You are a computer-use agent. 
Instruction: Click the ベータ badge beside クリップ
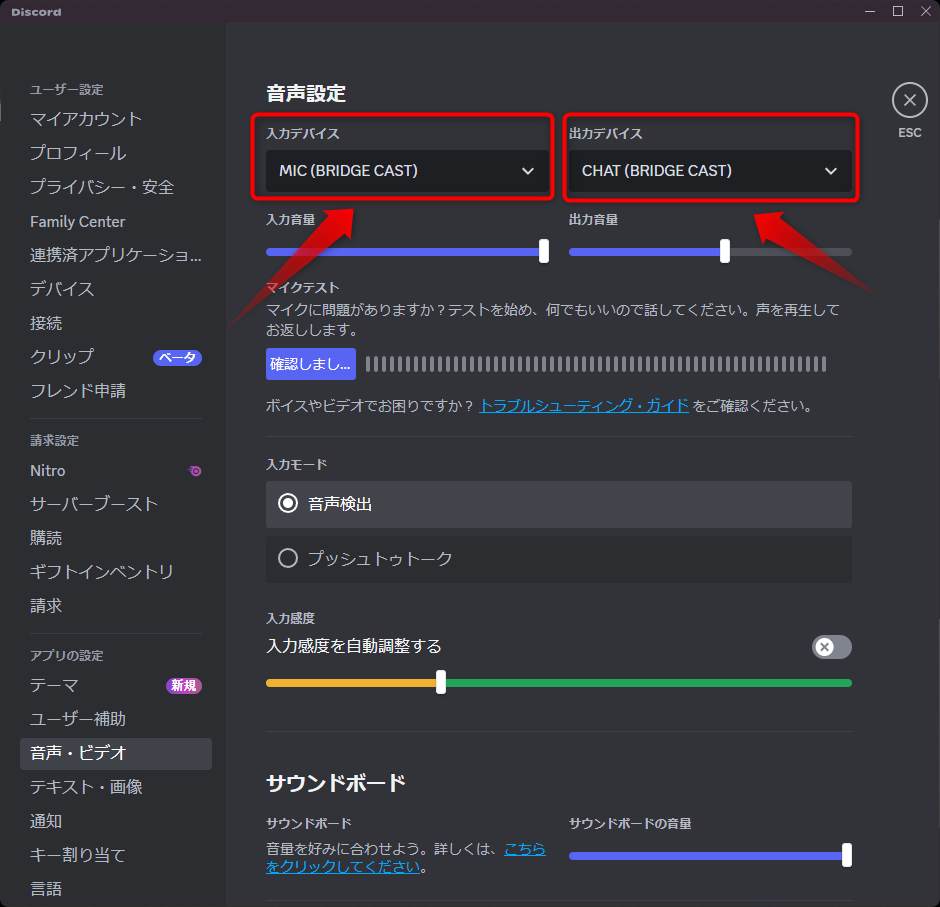pyautogui.click(x=177, y=358)
